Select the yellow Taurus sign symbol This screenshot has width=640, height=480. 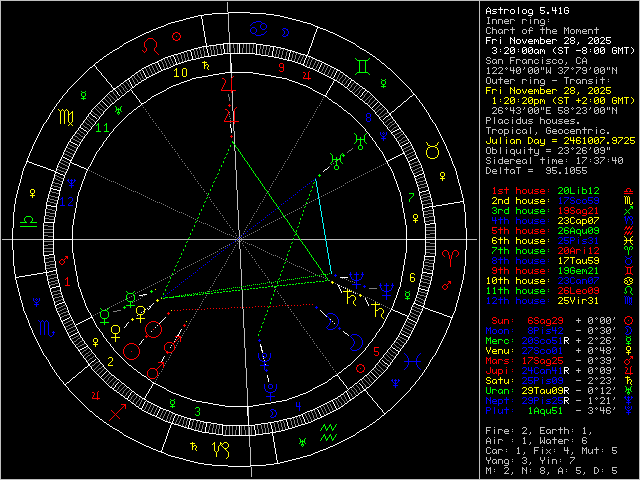click(x=432, y=150)
